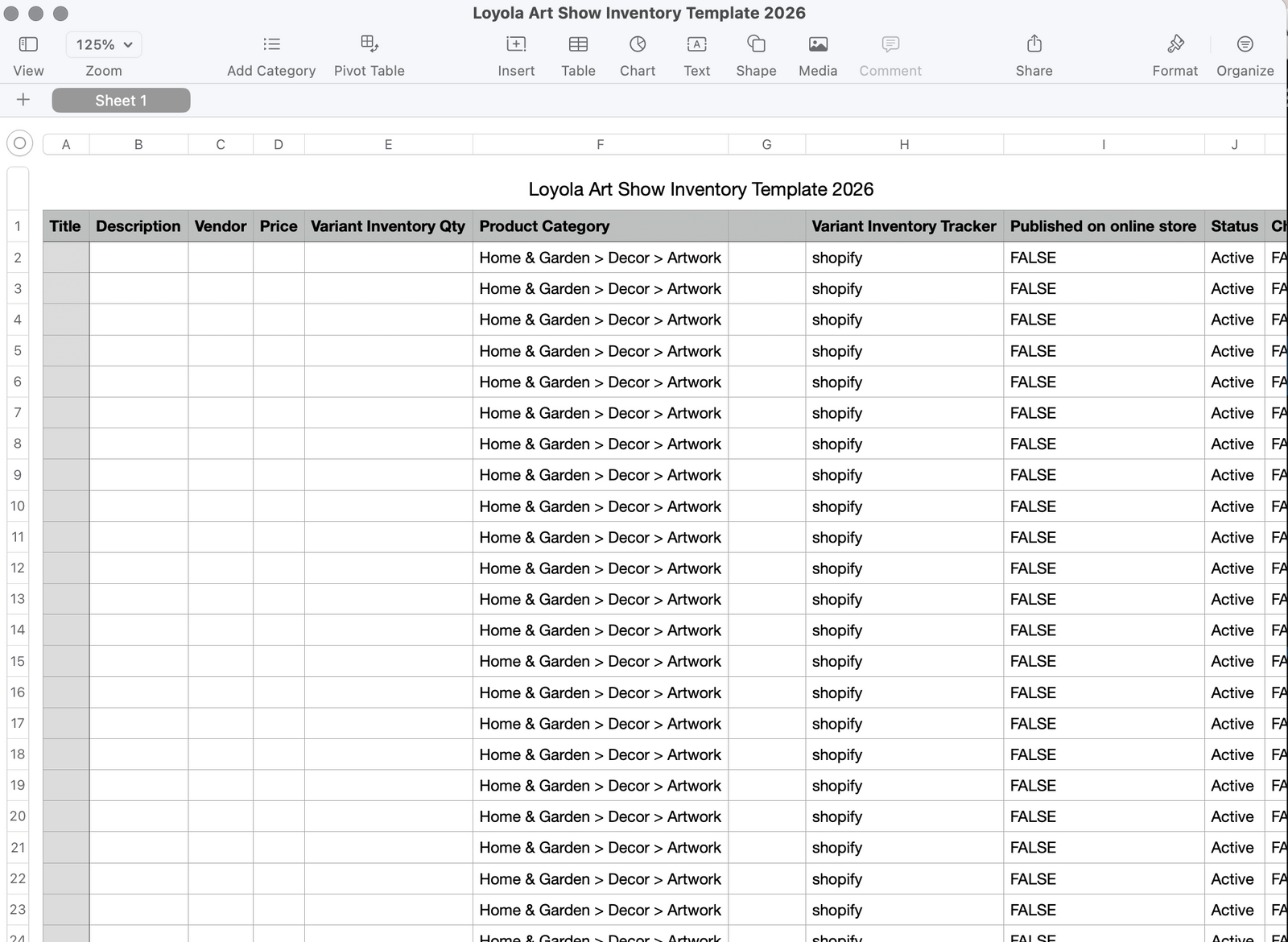
Task: Select column H header
Action: (x=904, y=145)
